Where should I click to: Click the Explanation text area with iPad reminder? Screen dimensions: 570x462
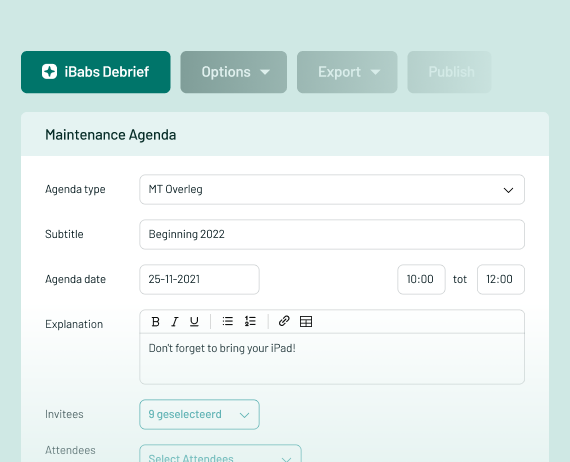[x=332, y=359]
